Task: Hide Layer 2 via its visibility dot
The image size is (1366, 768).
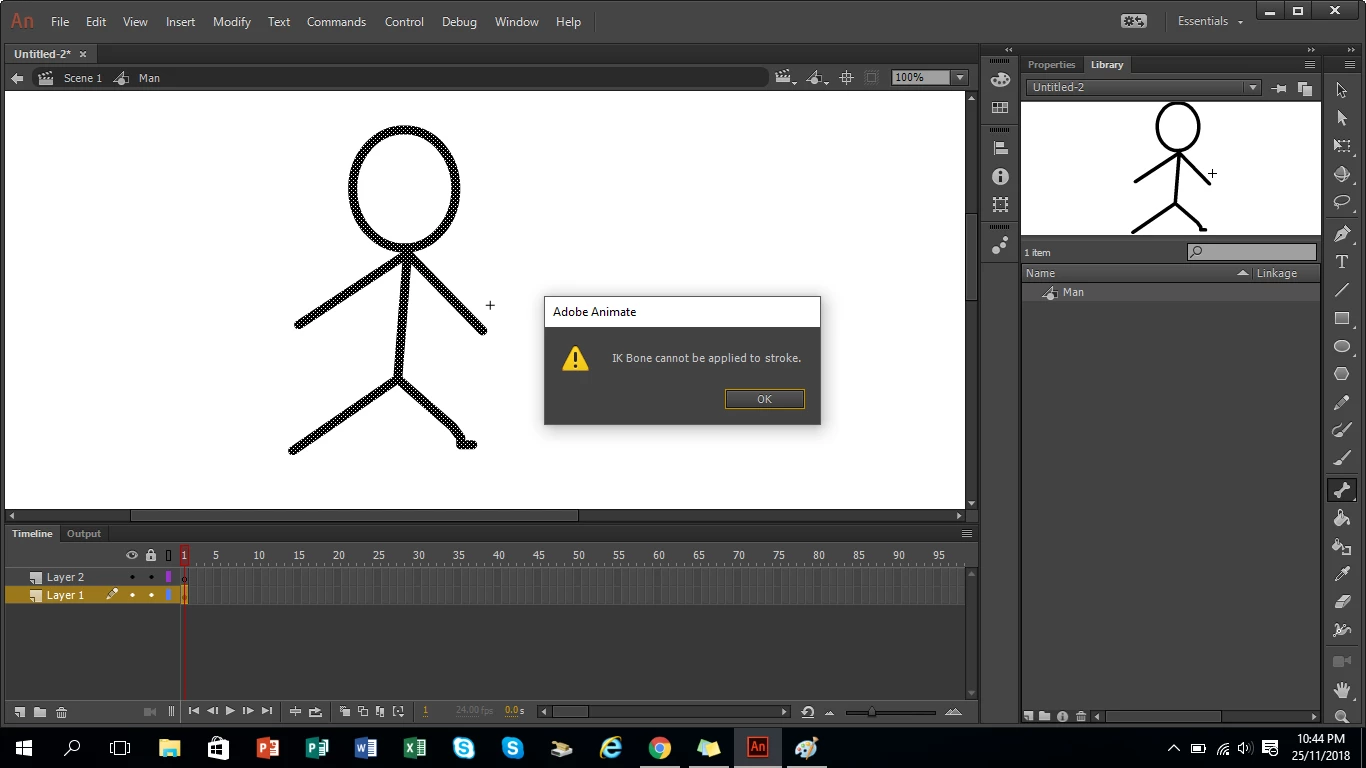Action: (132, 577)
